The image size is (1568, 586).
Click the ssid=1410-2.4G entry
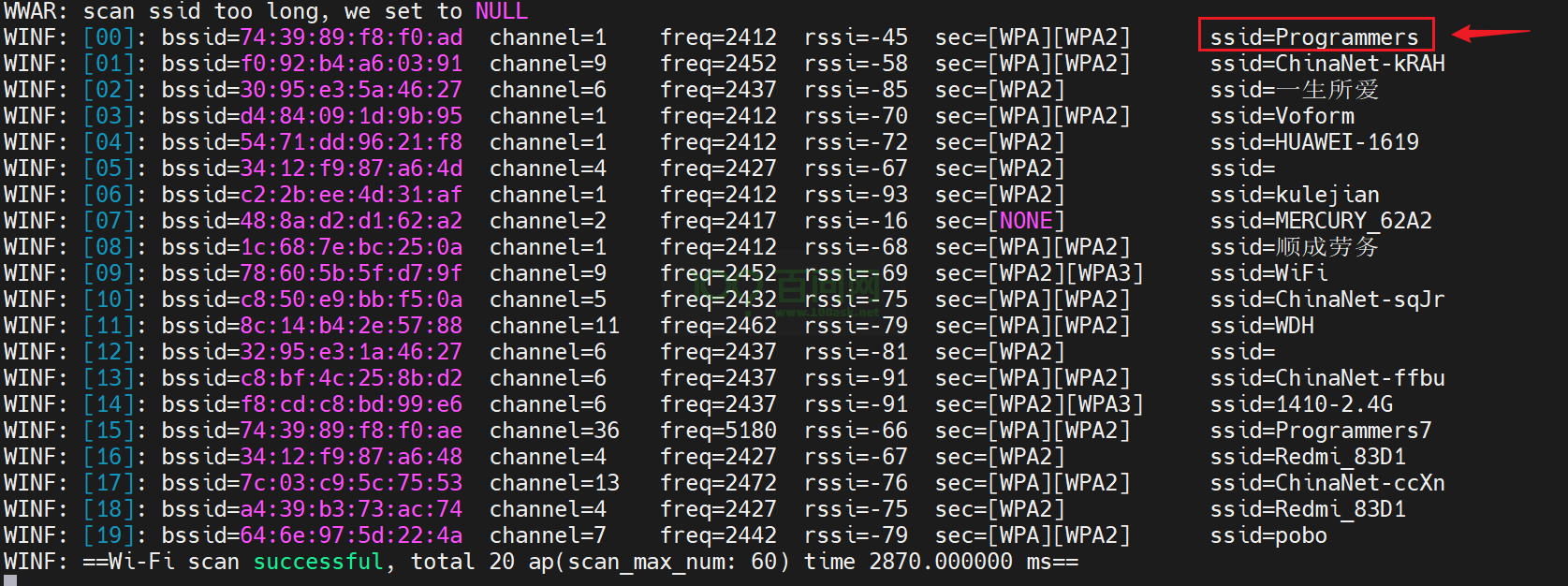[1300, 404]
